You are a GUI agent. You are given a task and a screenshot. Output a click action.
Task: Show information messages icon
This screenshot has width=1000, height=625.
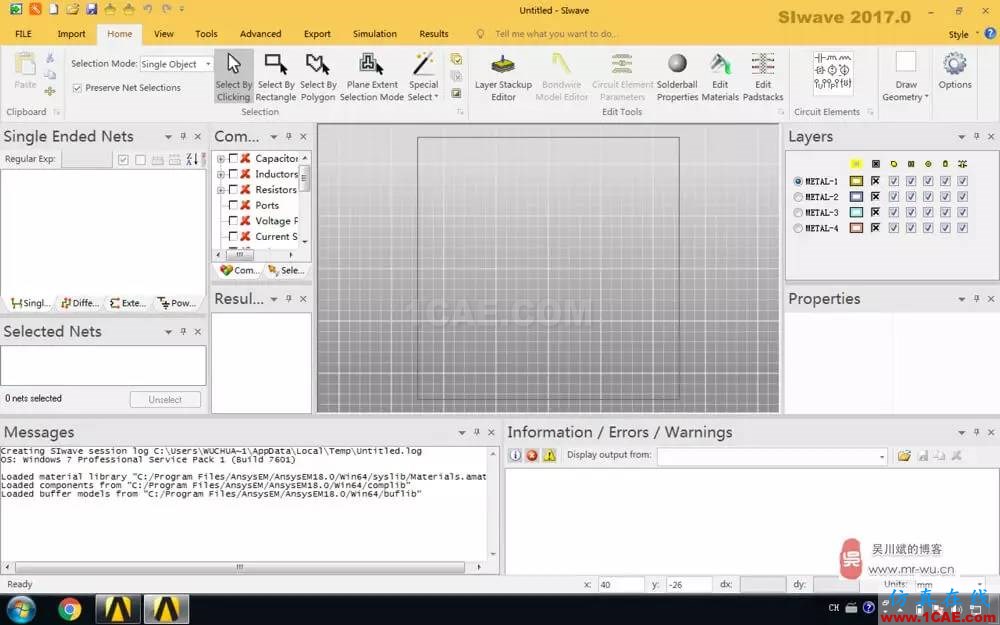(x=515, y=455)
